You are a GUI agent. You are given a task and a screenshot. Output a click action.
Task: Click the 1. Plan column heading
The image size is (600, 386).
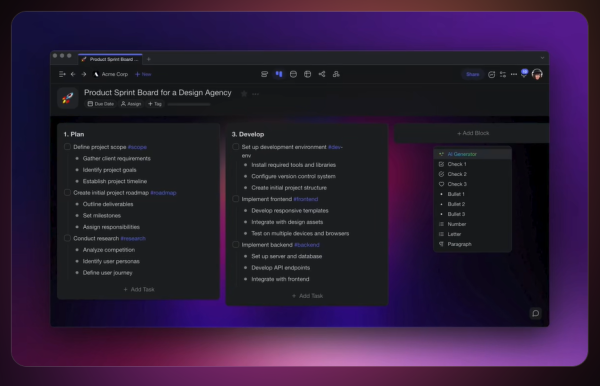74,134
